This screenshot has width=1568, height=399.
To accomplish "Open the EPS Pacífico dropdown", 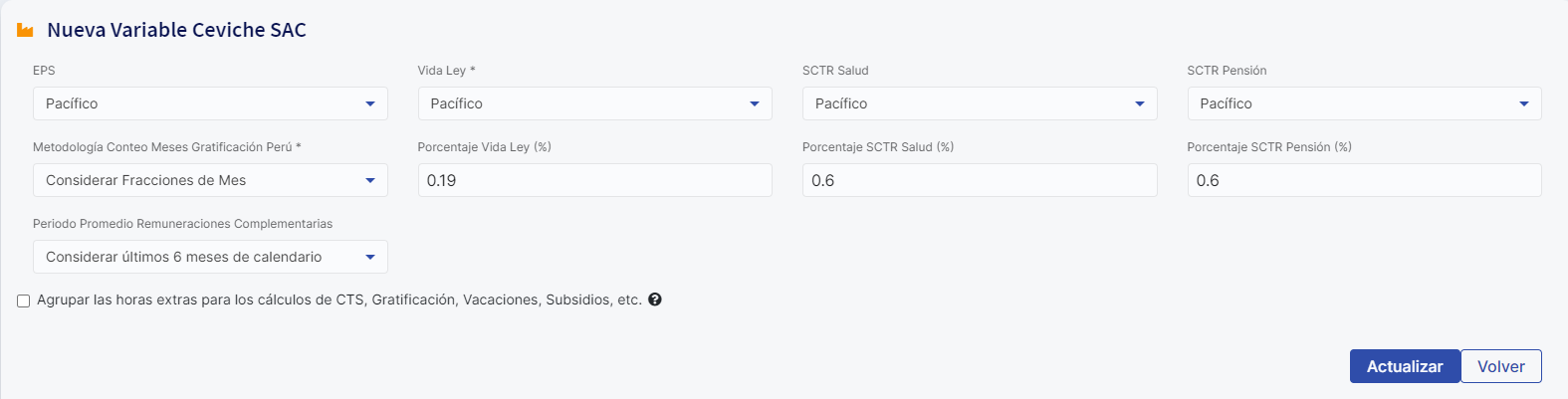I will coord(210,103).
